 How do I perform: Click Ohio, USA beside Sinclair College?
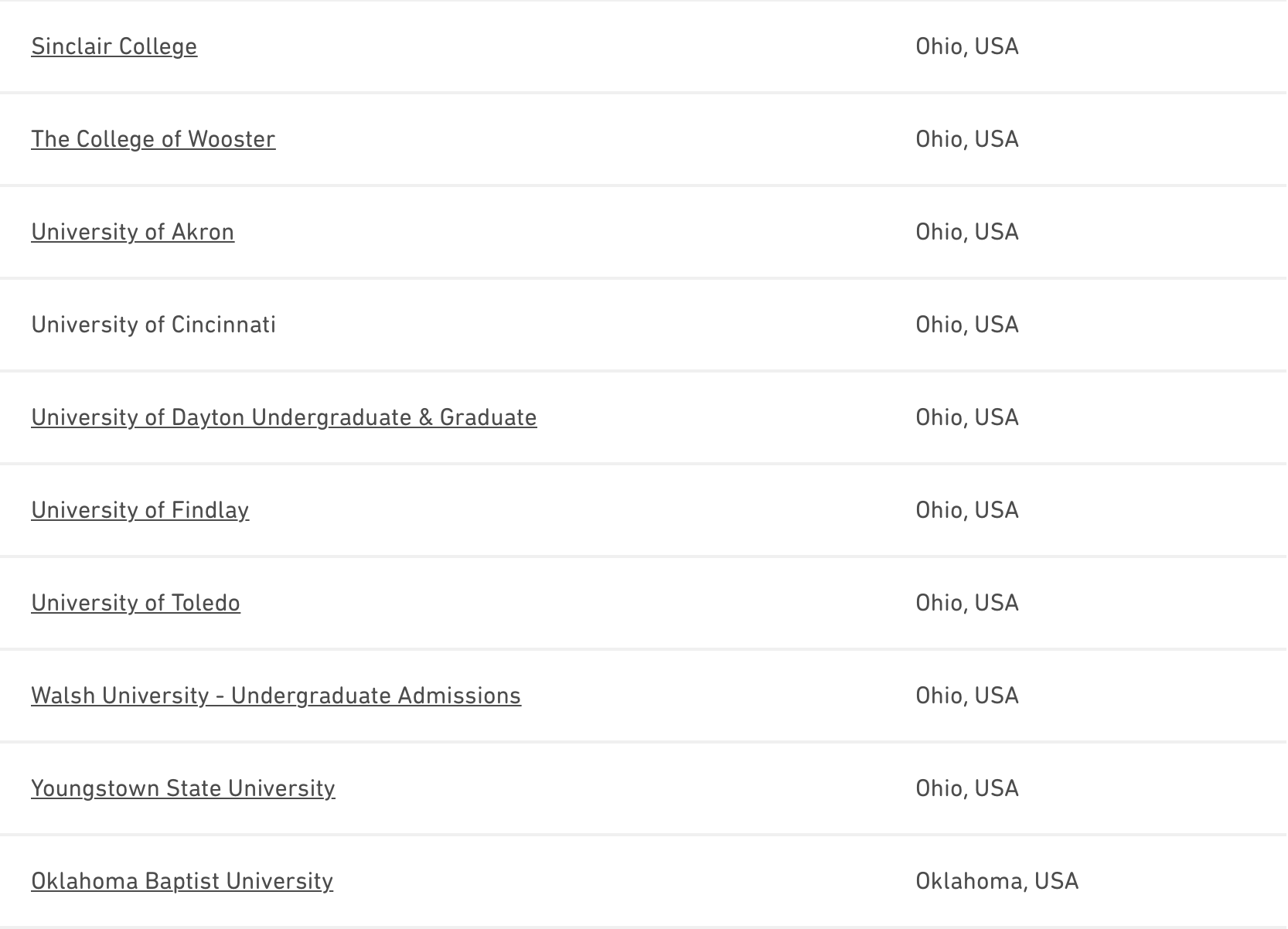966,46
